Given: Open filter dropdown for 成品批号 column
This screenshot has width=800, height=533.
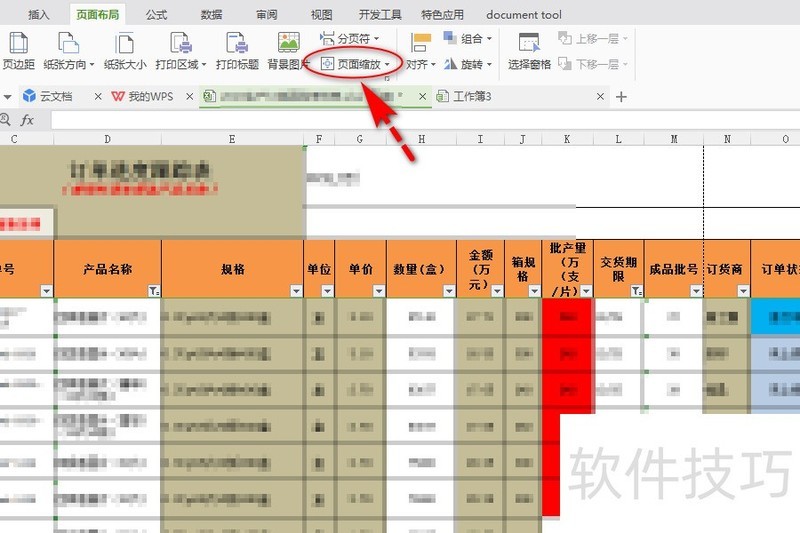Looking at the screenshot, I should (696, 291).
